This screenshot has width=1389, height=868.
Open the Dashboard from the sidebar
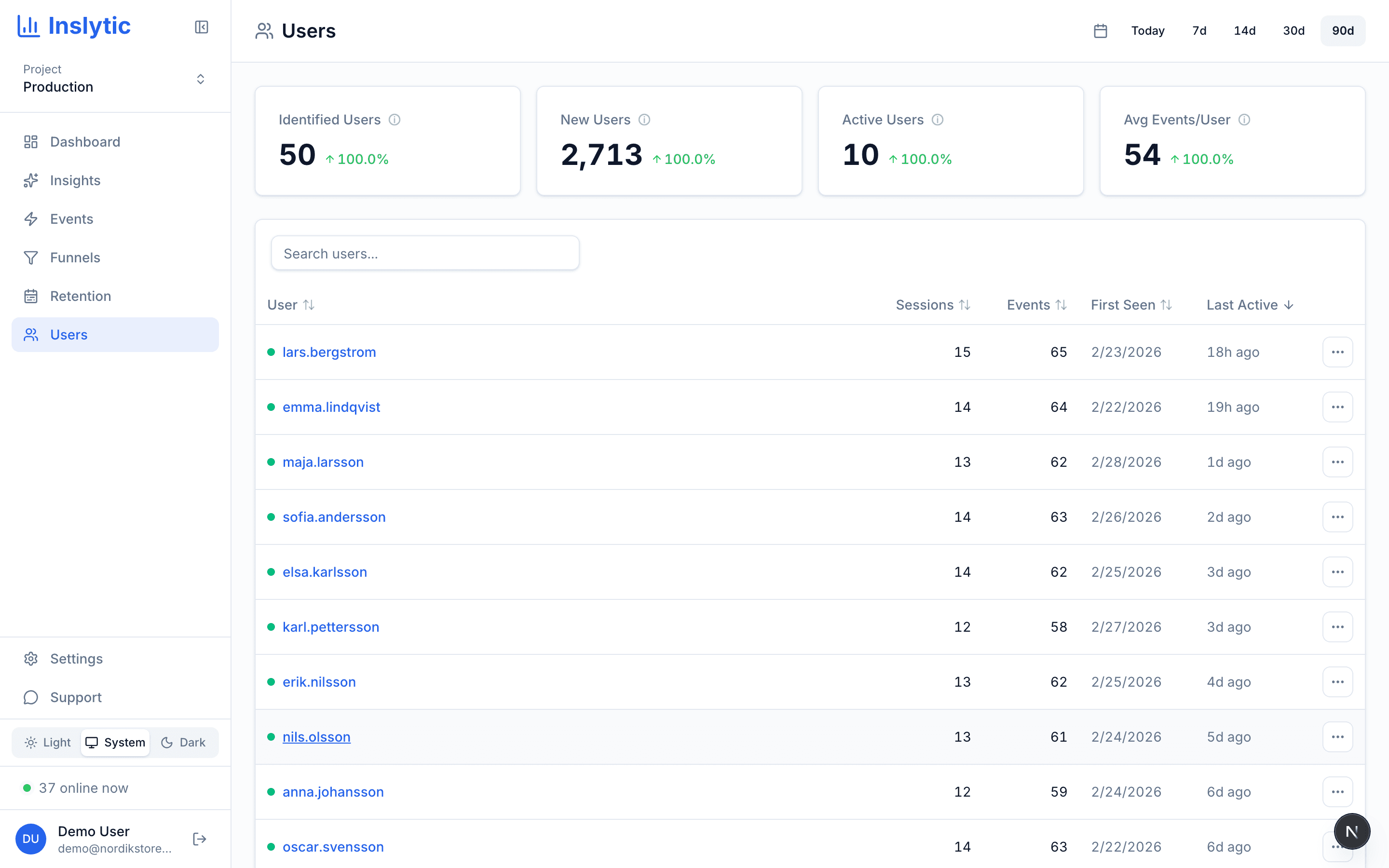(x=84, y=141)
